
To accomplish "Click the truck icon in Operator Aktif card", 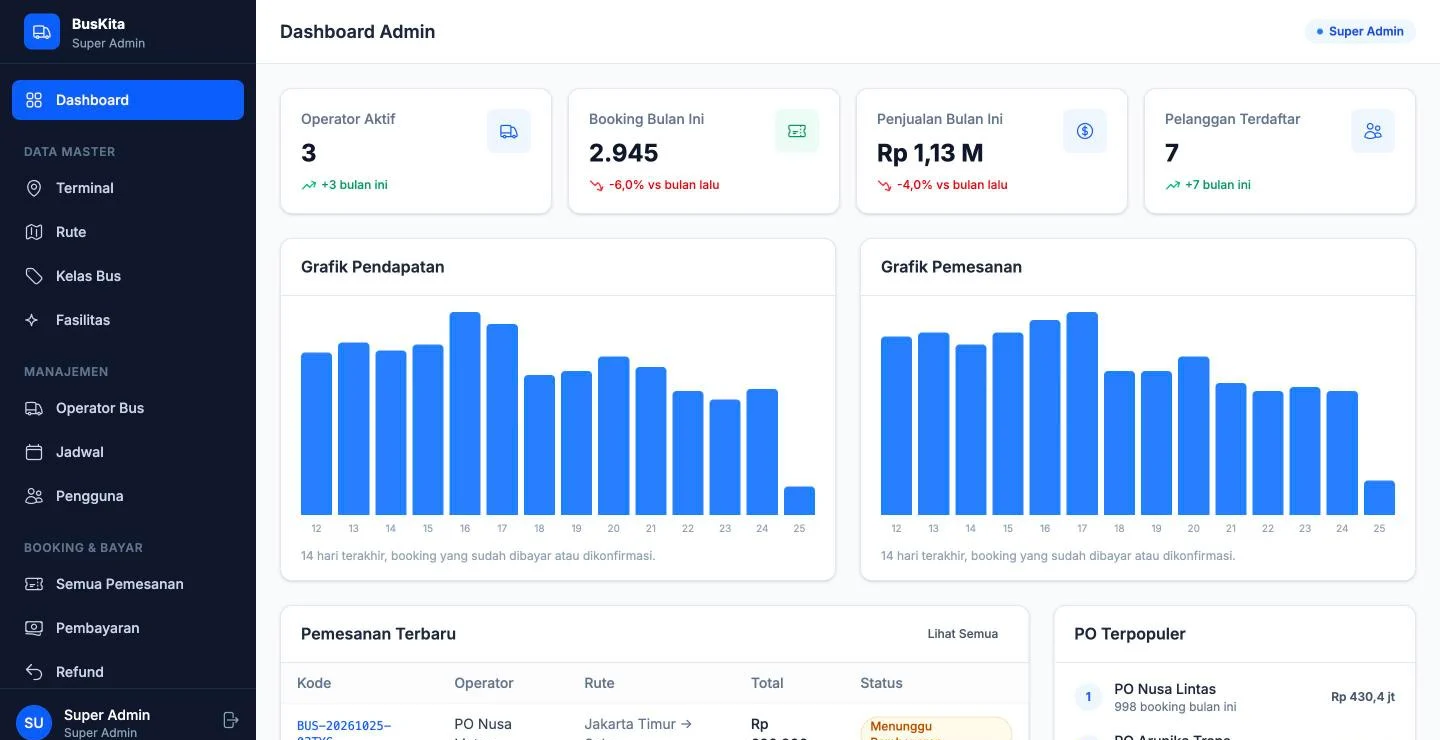I will tap(509, 131).
